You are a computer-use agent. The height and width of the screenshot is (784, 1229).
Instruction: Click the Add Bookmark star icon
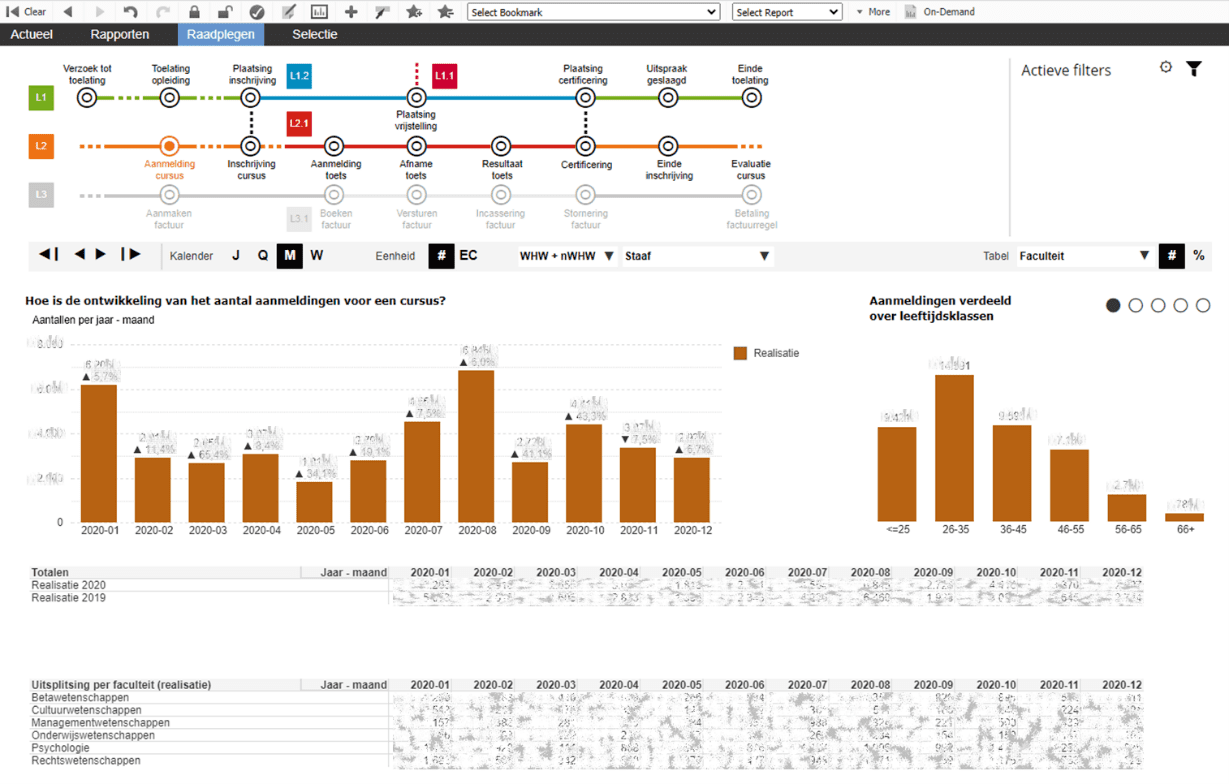tap(414, 12)
